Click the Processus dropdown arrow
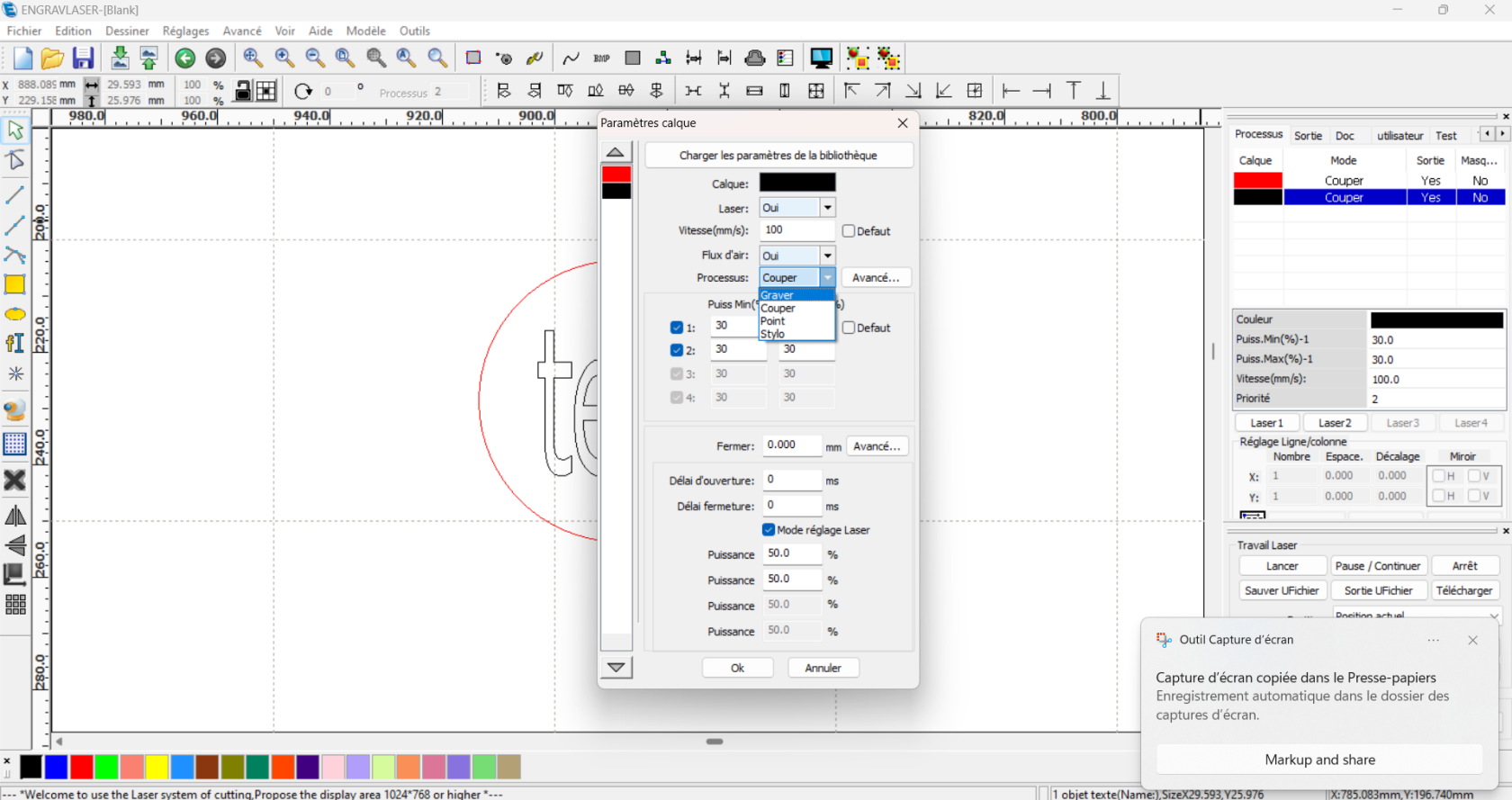This screenshot has width=1512, height=800. 828,278
